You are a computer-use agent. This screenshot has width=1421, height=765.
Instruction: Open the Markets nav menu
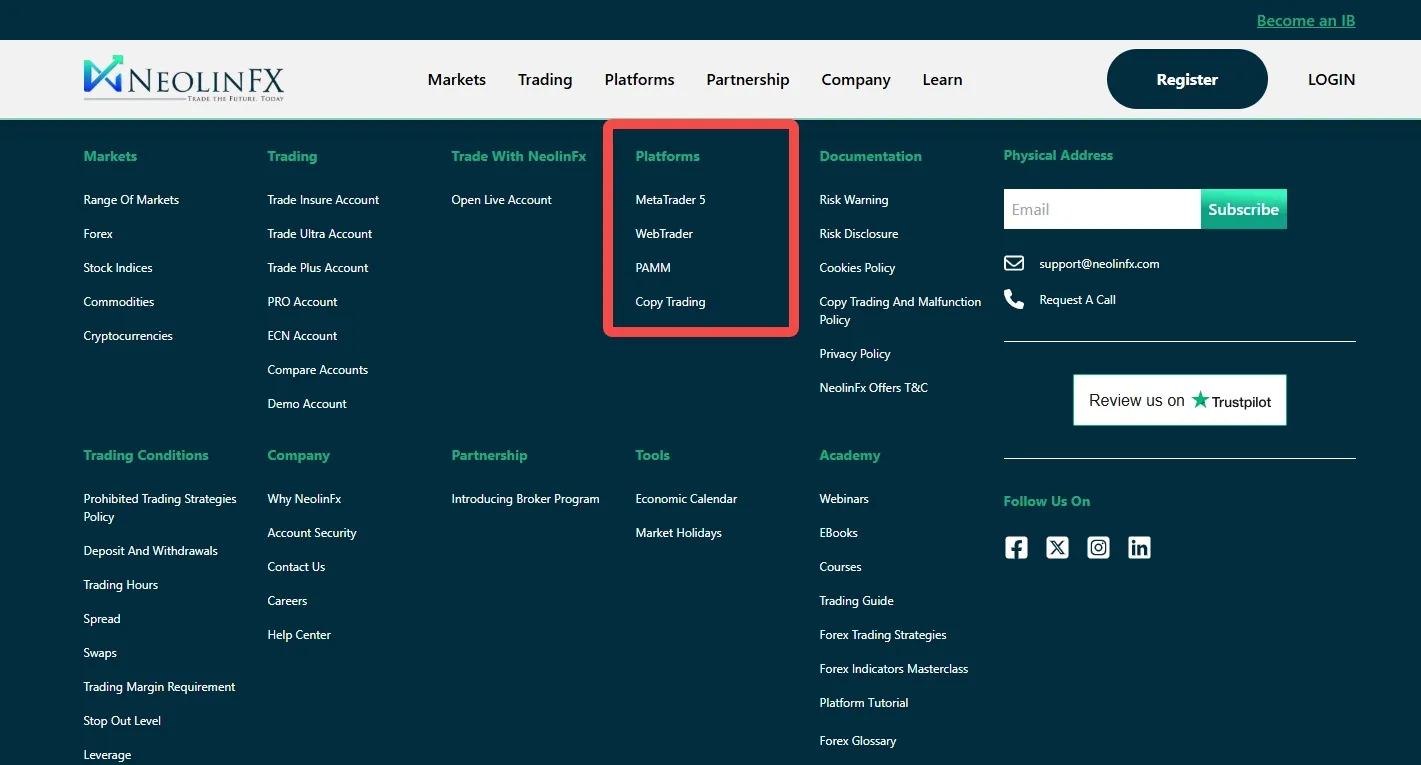point(457,80)
